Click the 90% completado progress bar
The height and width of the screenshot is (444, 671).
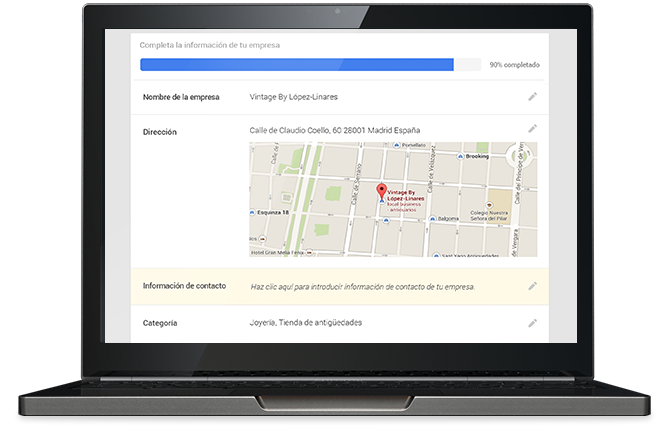[310, 65]
